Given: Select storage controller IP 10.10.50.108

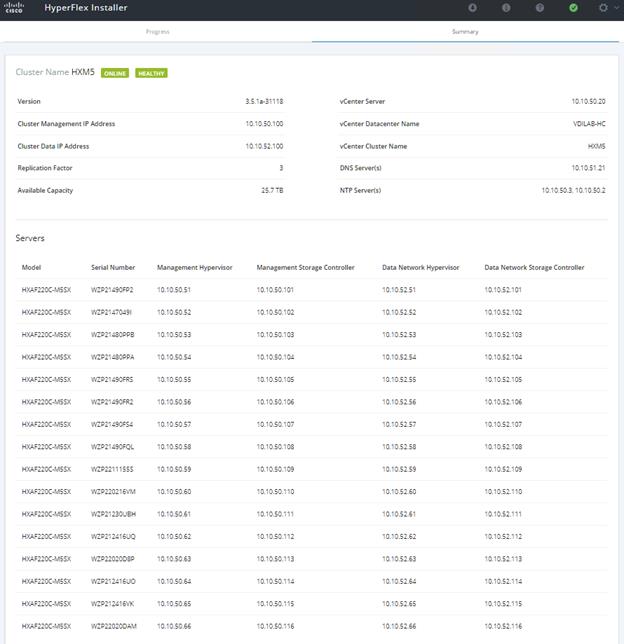Looking at the screenshot, I should point(275,447).
